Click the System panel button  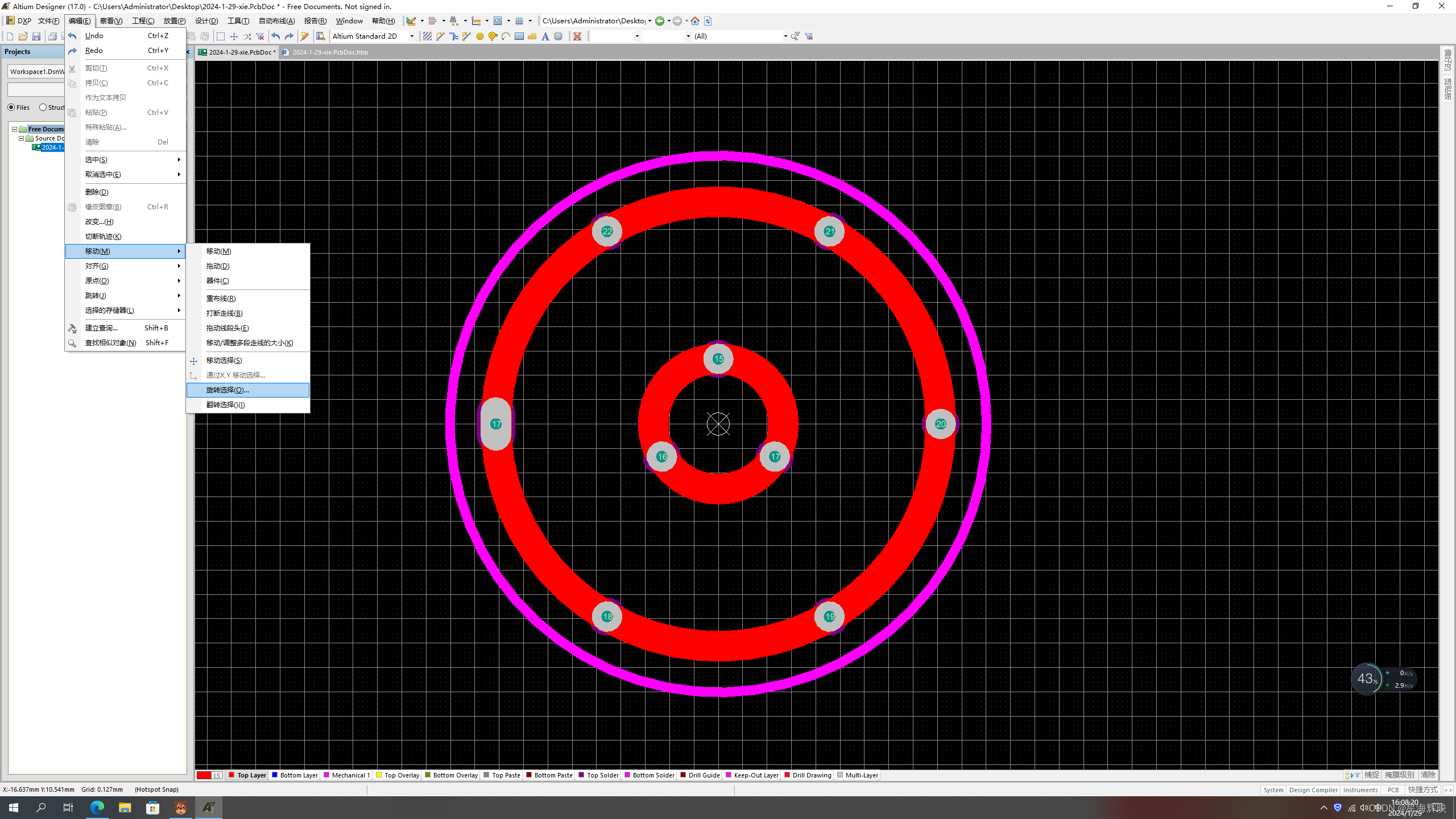pyautogui.click(x=1273, y=790)
